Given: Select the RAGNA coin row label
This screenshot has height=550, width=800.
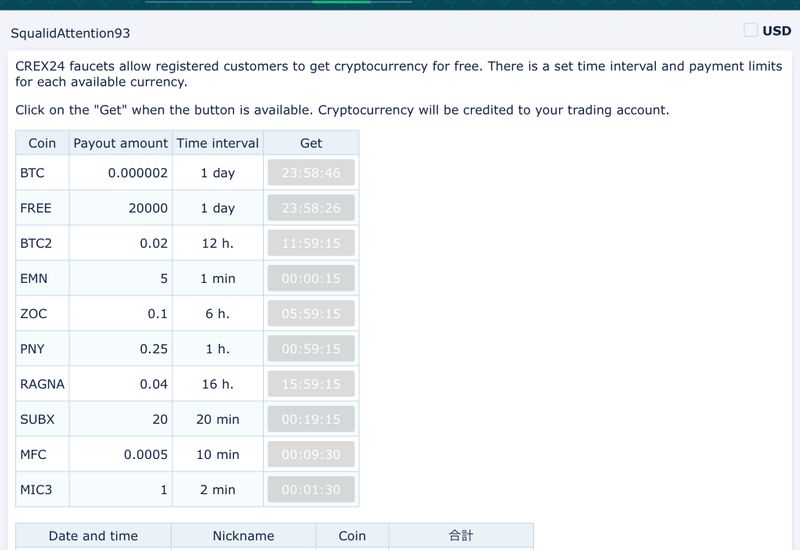Looking at the screenshot, I should (42, 384).
